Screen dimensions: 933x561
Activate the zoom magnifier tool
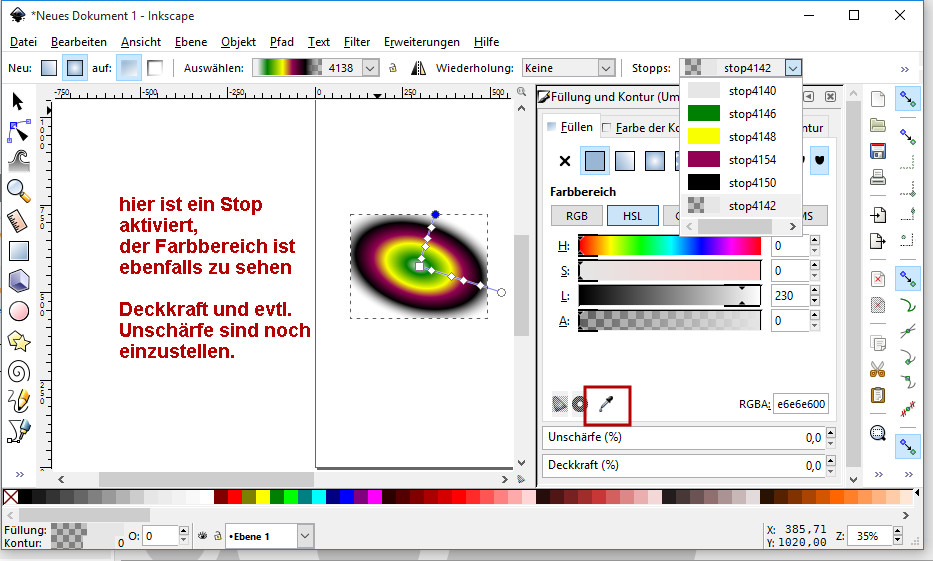pyautogui.click(x=18, y=190)
